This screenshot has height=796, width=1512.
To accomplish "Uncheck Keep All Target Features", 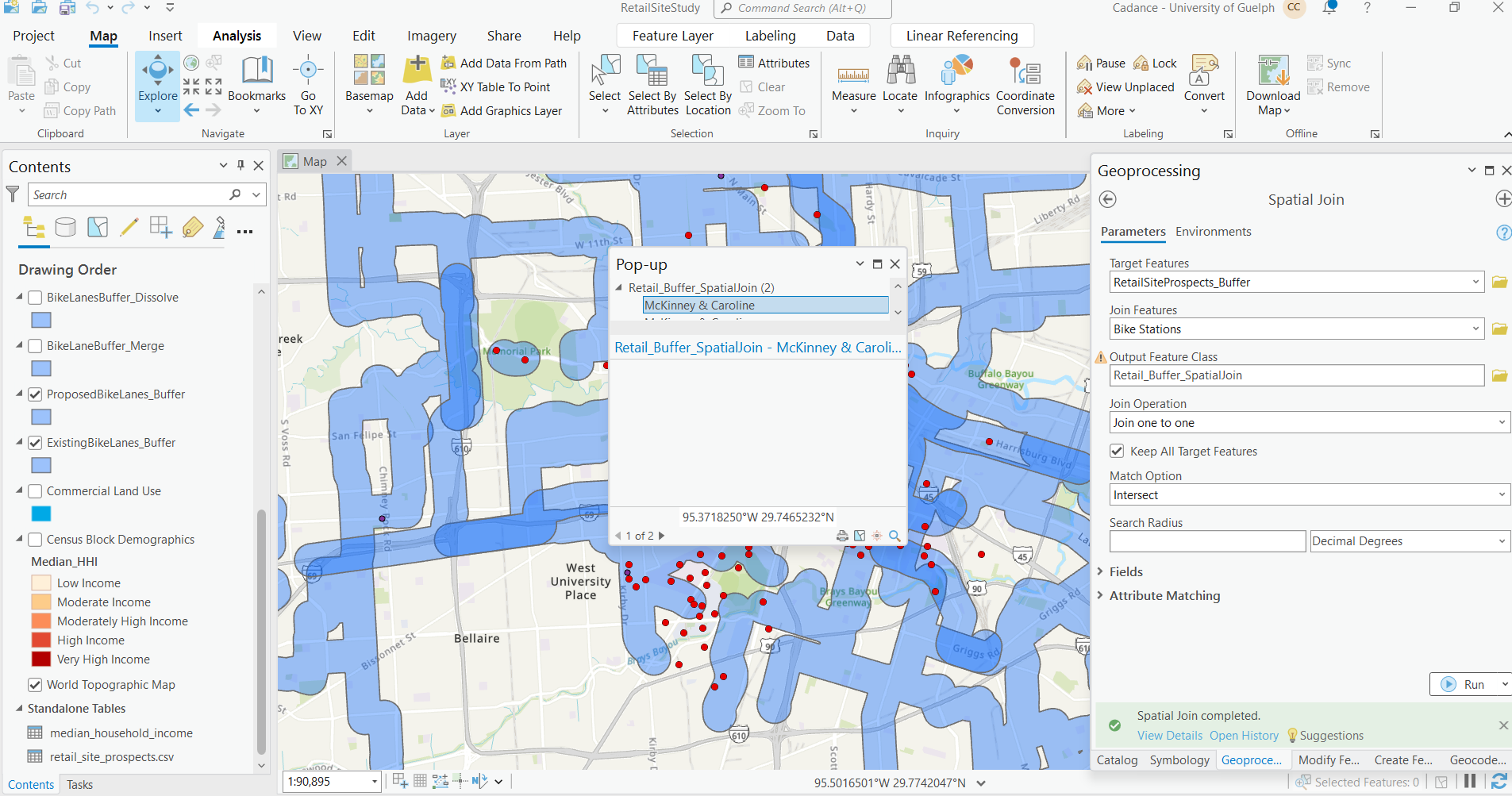I will coord(1117,451).
